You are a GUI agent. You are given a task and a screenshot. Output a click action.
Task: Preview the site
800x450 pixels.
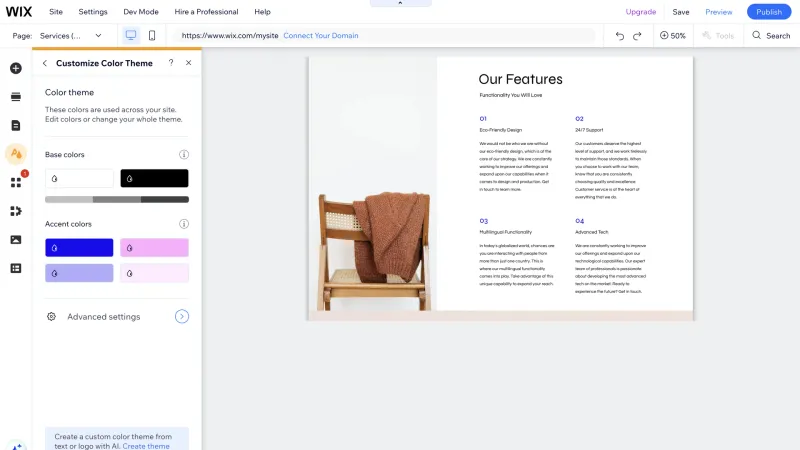click(x=718, y=12)
